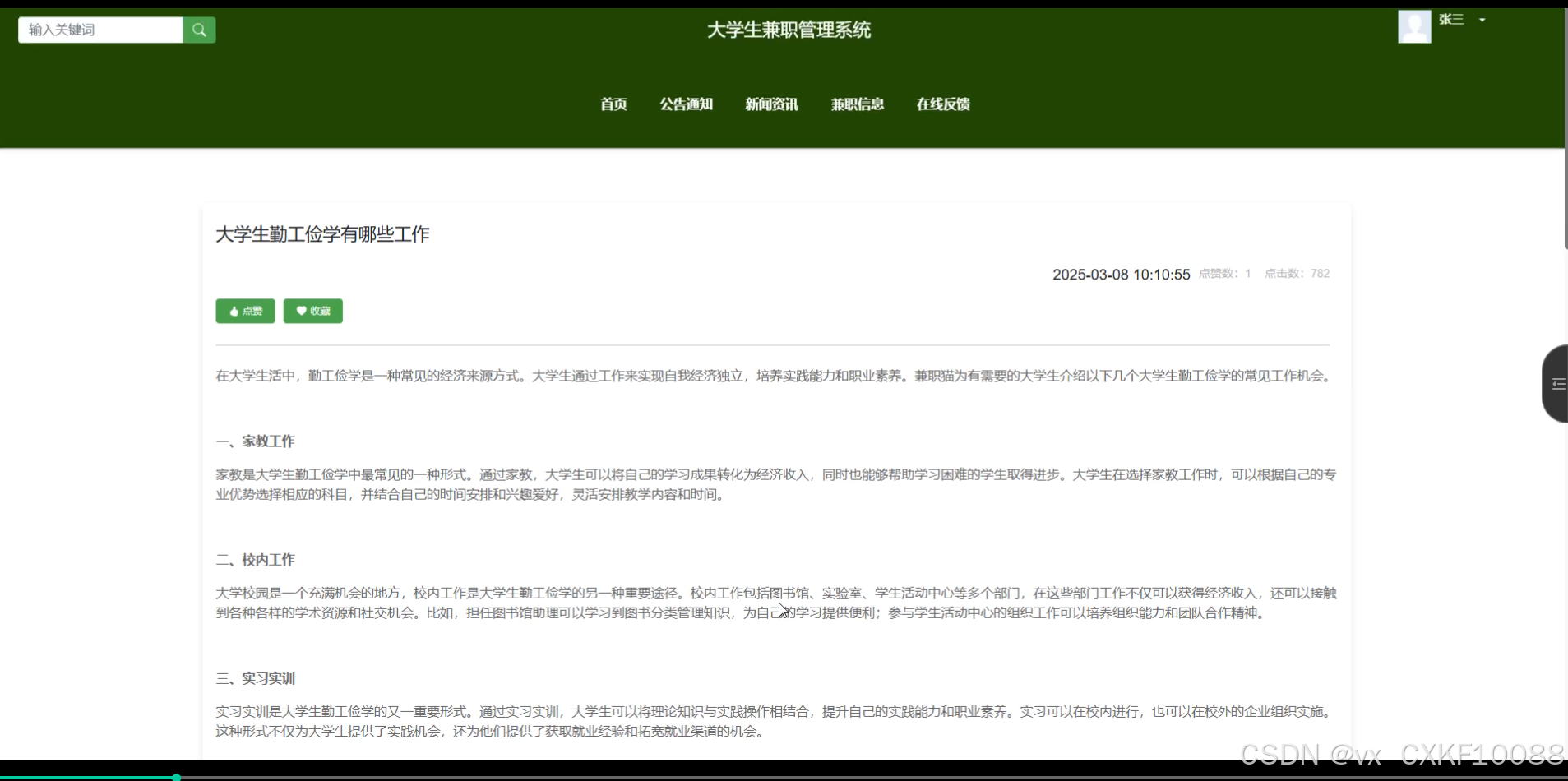Click the heading 三、实习实训
Screen dimensions: 1568x781
point(255,678)
